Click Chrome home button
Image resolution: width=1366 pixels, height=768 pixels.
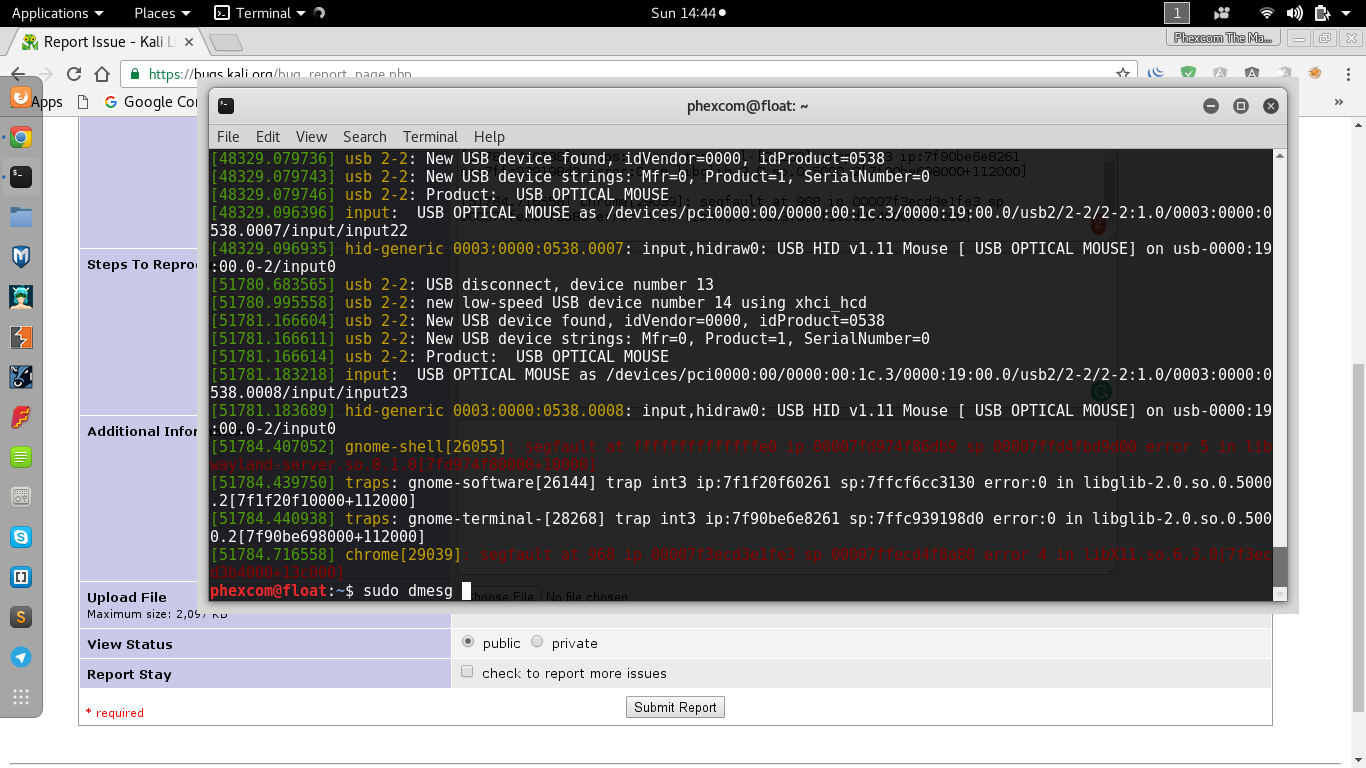(x=102, y=74)
